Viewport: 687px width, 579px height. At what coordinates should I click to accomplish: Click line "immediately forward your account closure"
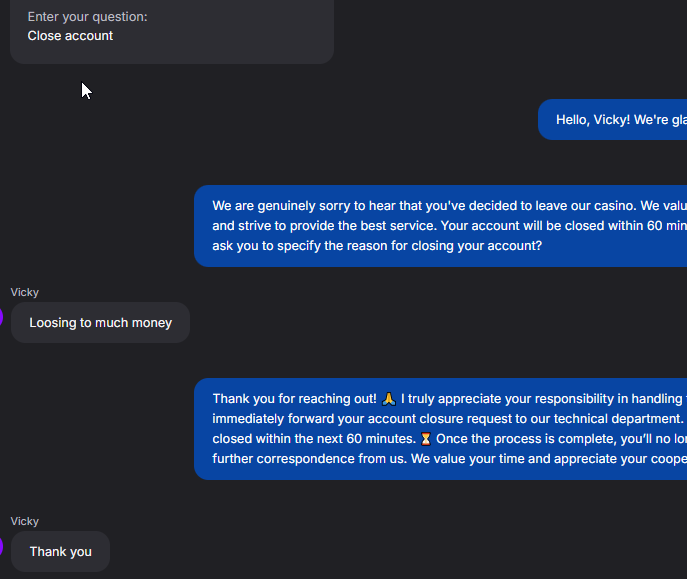440,419
